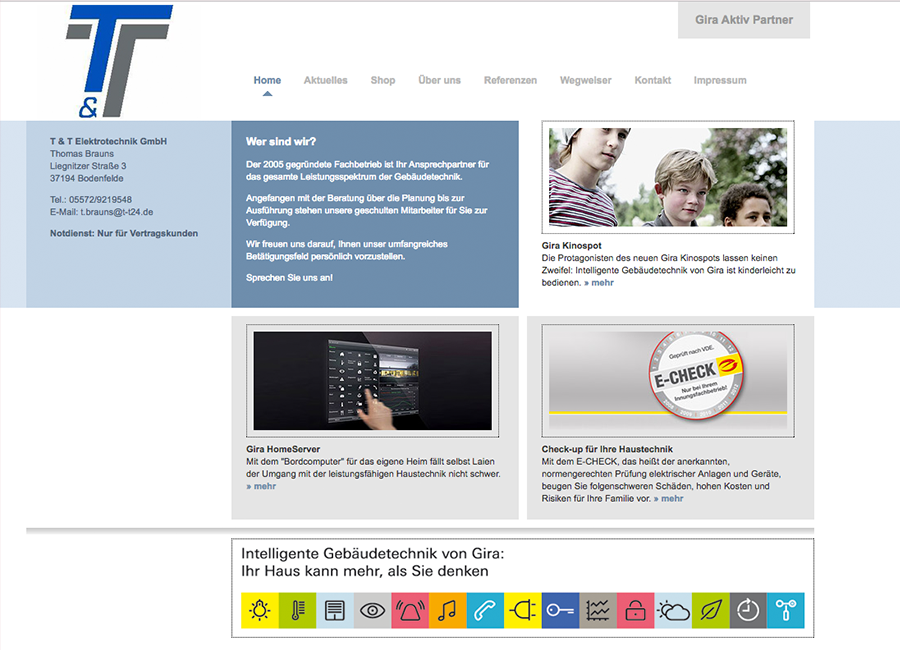Open the Gira HomeServer touchscreen image
900x650 pixels.
pos(373,381)
